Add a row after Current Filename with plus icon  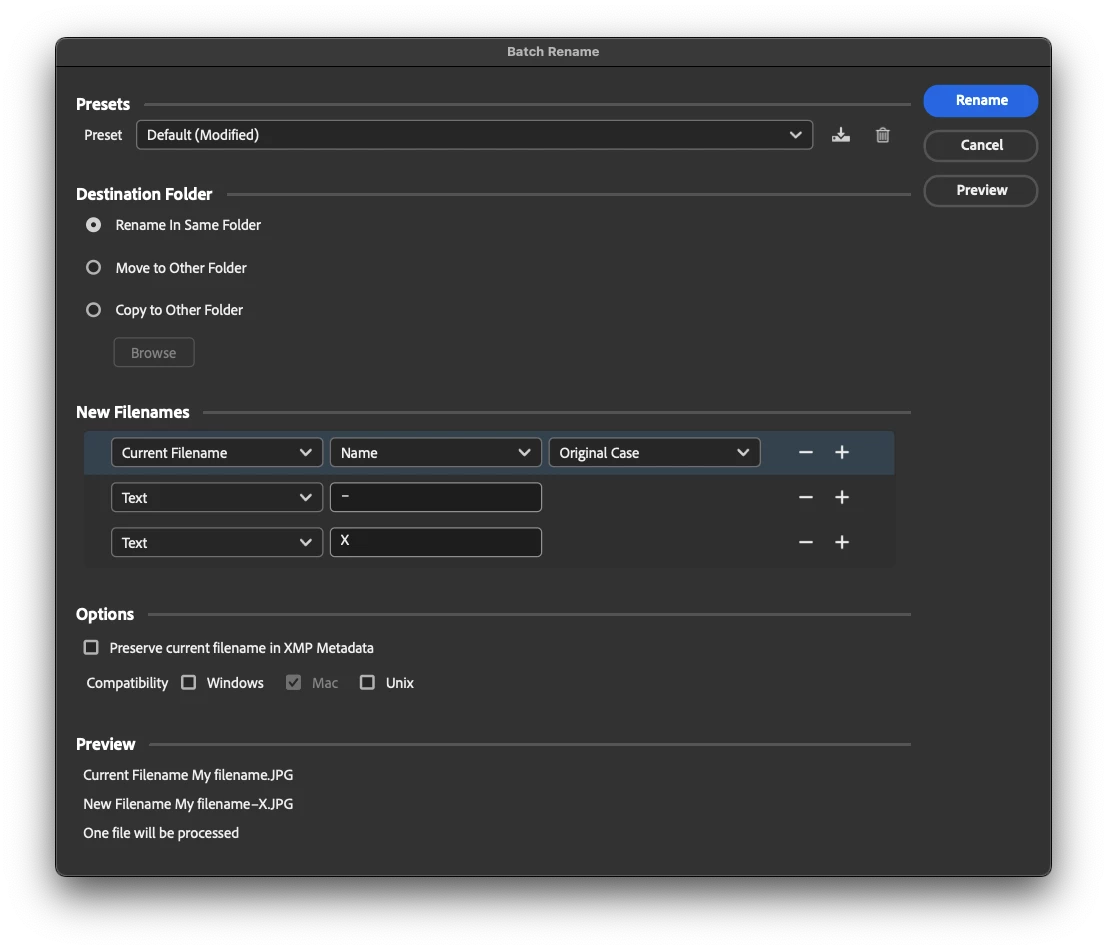[842, 452]
